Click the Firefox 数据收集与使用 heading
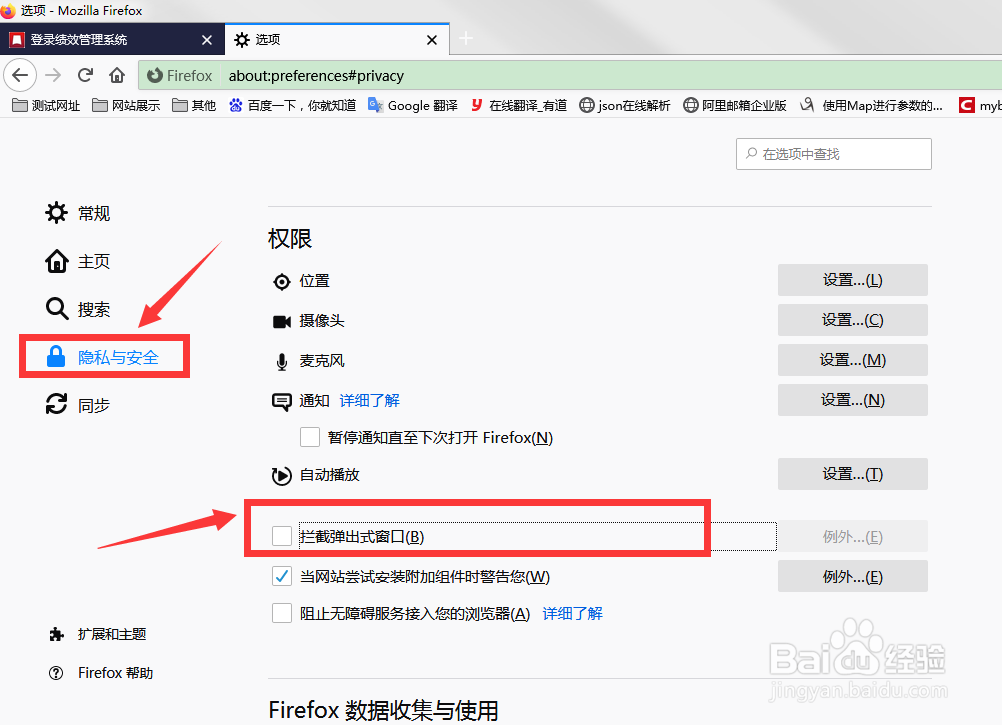The width and height of the screenshot is (1002, 725). [383, 710]
